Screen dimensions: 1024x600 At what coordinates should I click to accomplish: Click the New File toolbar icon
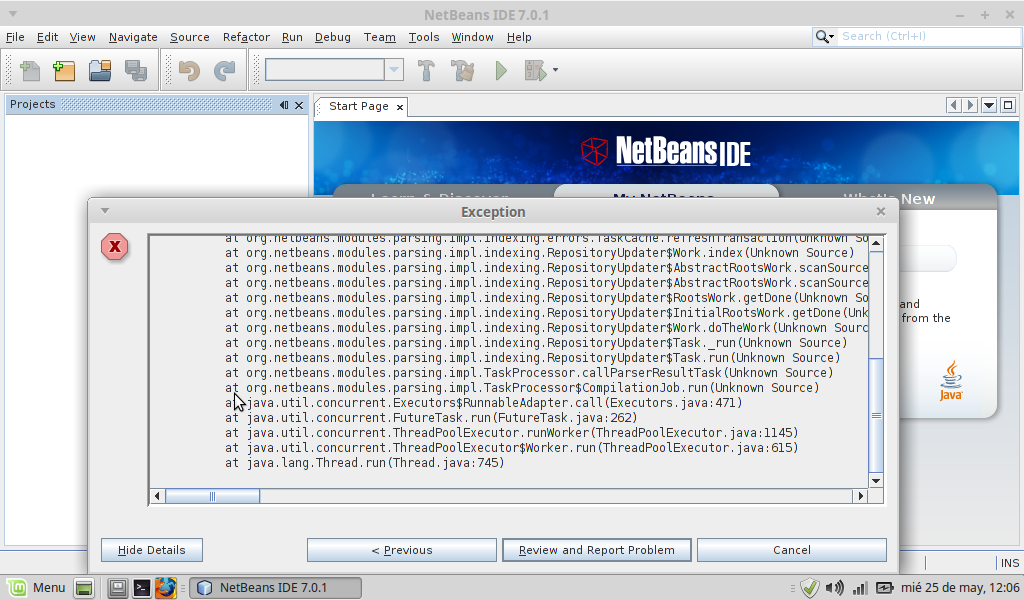coord(30,71)
